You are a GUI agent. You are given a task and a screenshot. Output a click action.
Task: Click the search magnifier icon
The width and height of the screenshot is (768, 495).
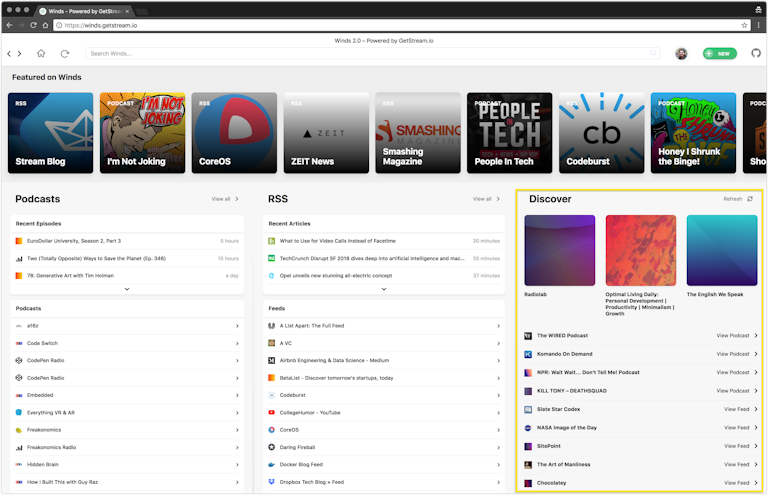click(x=653, y=53)
